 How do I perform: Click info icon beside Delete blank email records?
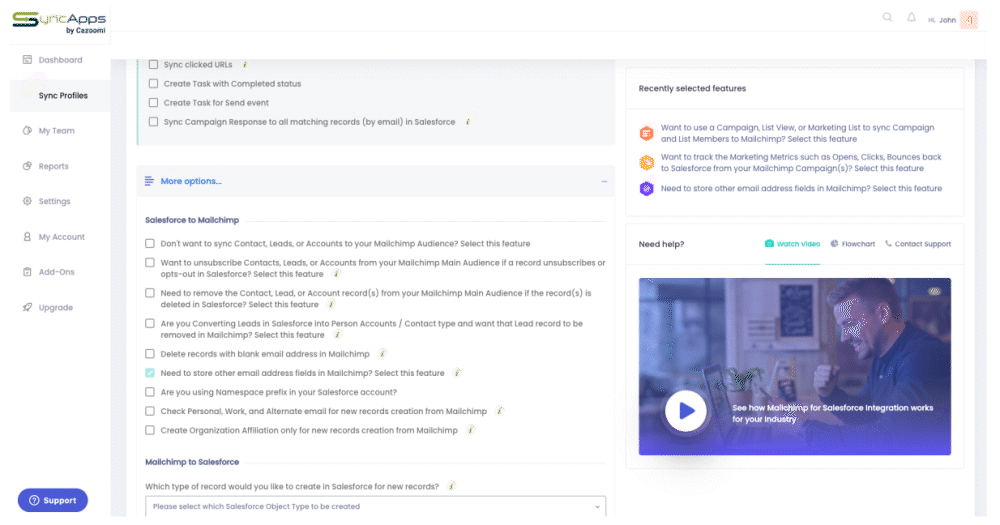(383, 353)
